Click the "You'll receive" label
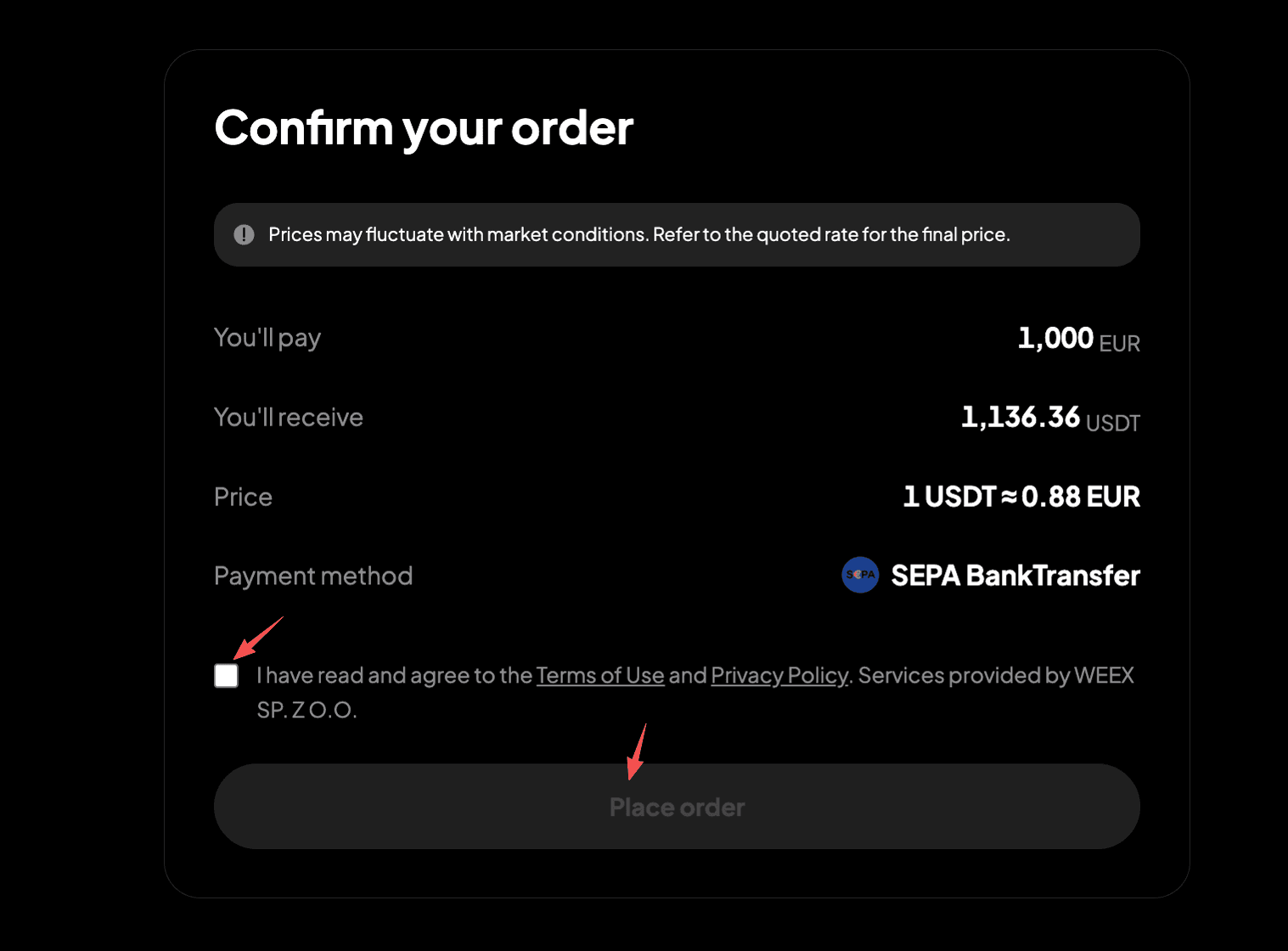 pos(289,417)
